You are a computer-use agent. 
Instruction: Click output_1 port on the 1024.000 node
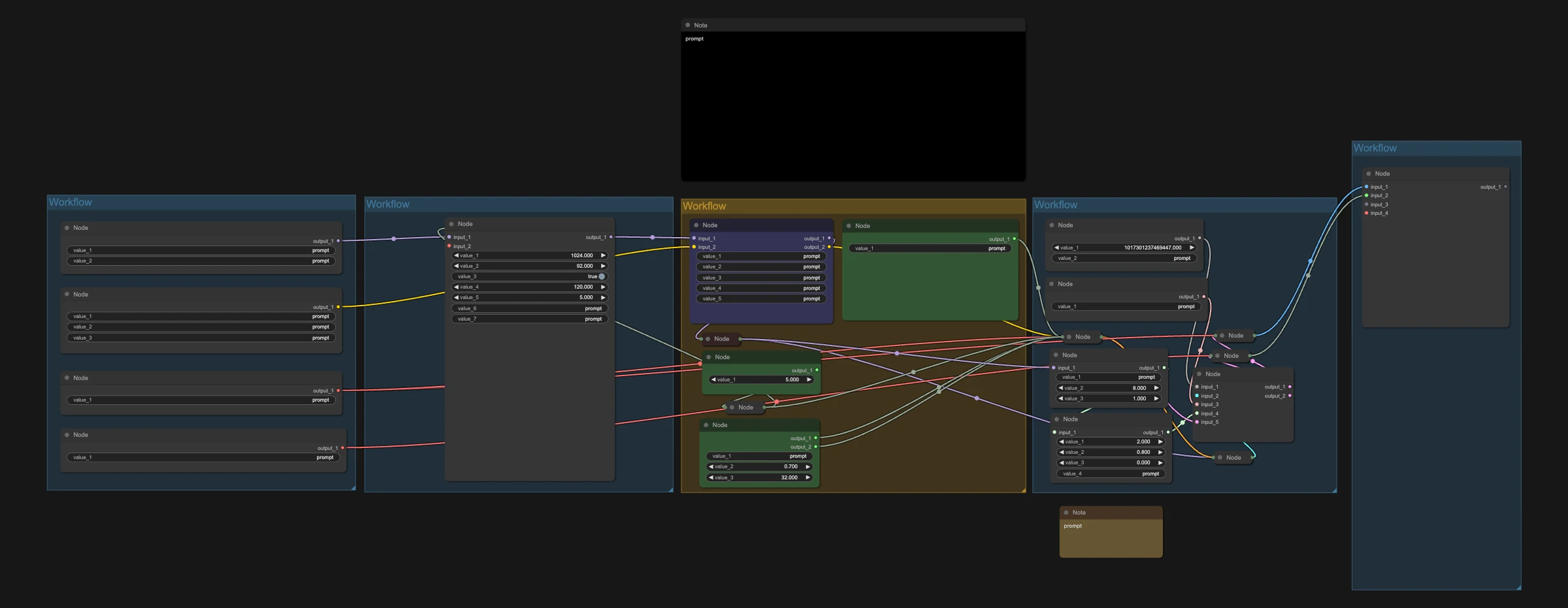pyautogui.click(x=611, y=237)
